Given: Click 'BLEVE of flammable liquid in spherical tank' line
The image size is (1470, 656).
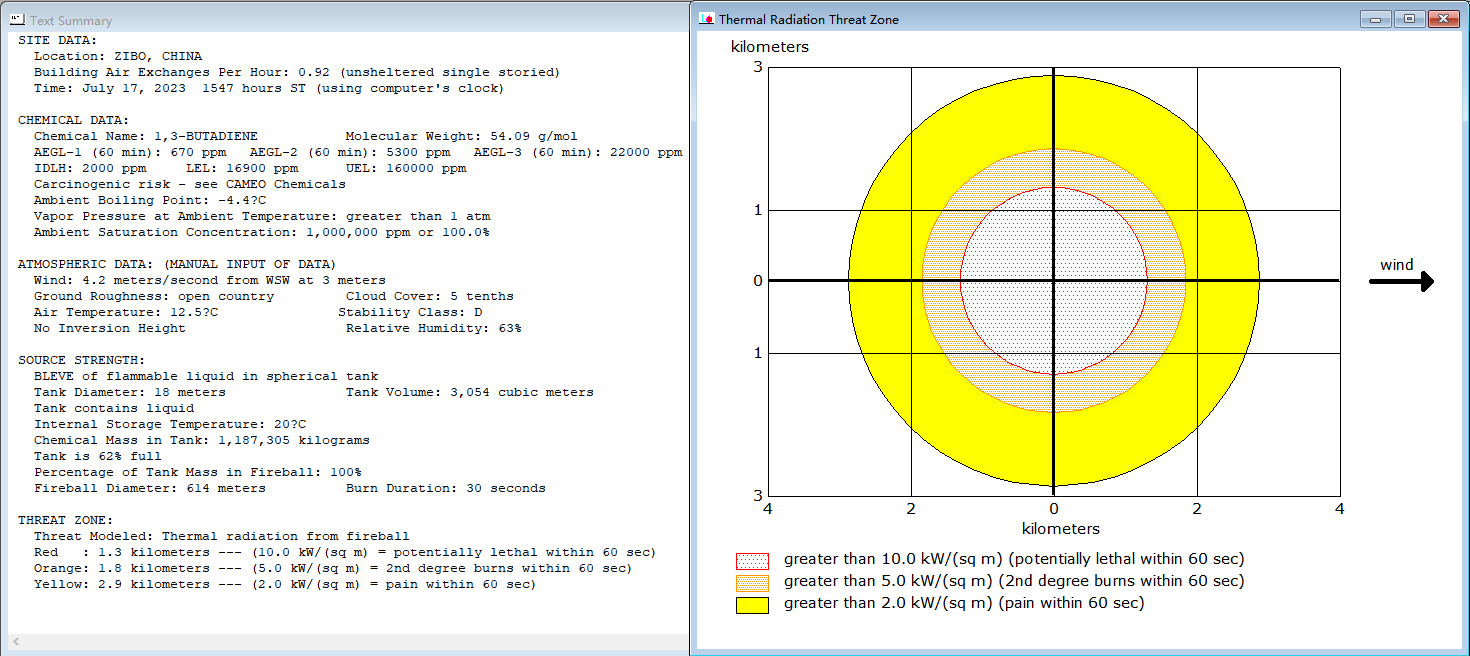Looking at the screenshot, I should point(206,376).
